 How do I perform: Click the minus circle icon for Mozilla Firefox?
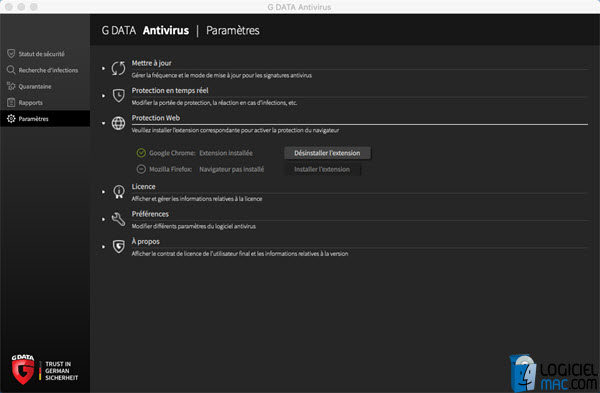click(x=141, y=169)
